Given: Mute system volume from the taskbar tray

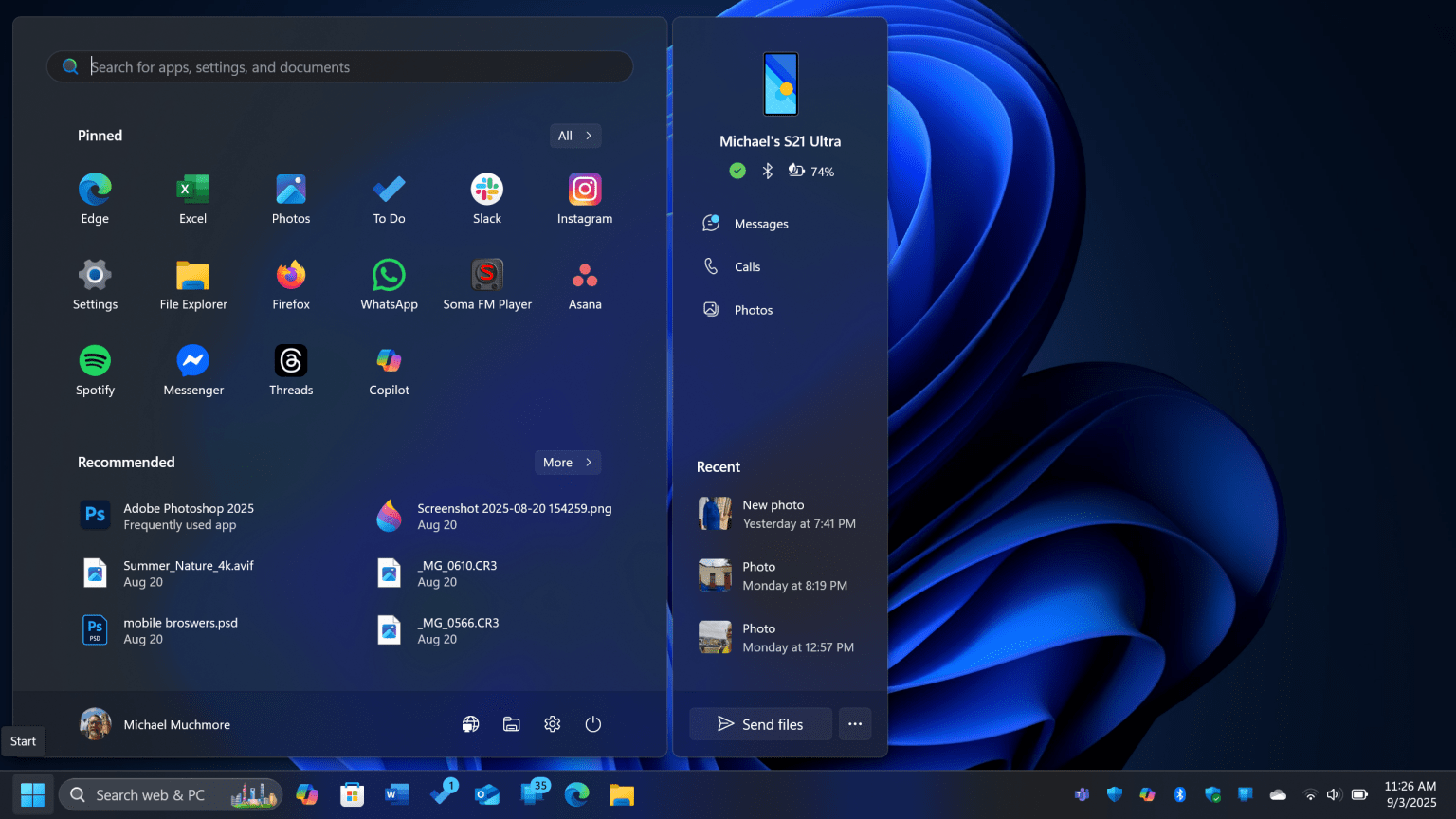Looking at the screenshot, I should click(x=1333, y=794).
